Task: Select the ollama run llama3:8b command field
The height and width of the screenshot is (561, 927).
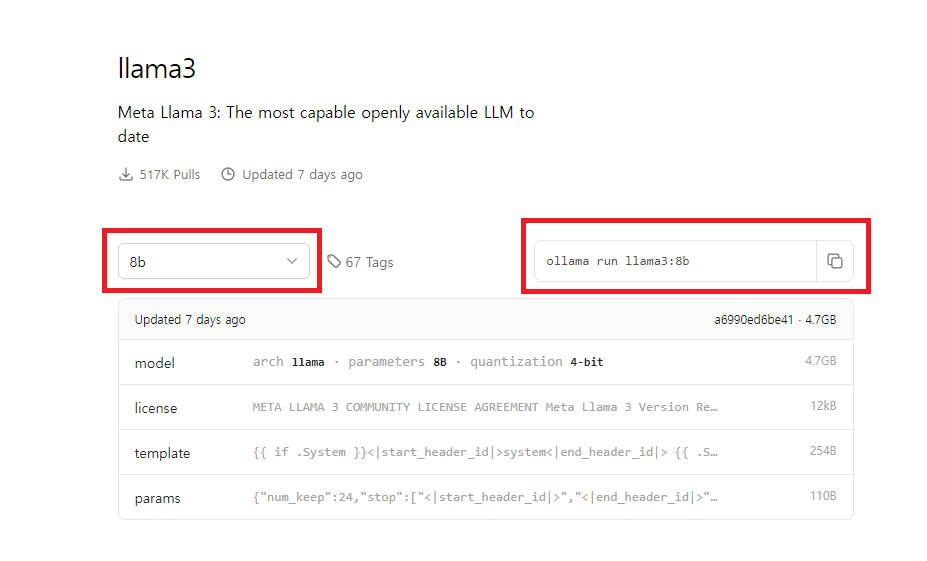Action: [x=675, y=261]
